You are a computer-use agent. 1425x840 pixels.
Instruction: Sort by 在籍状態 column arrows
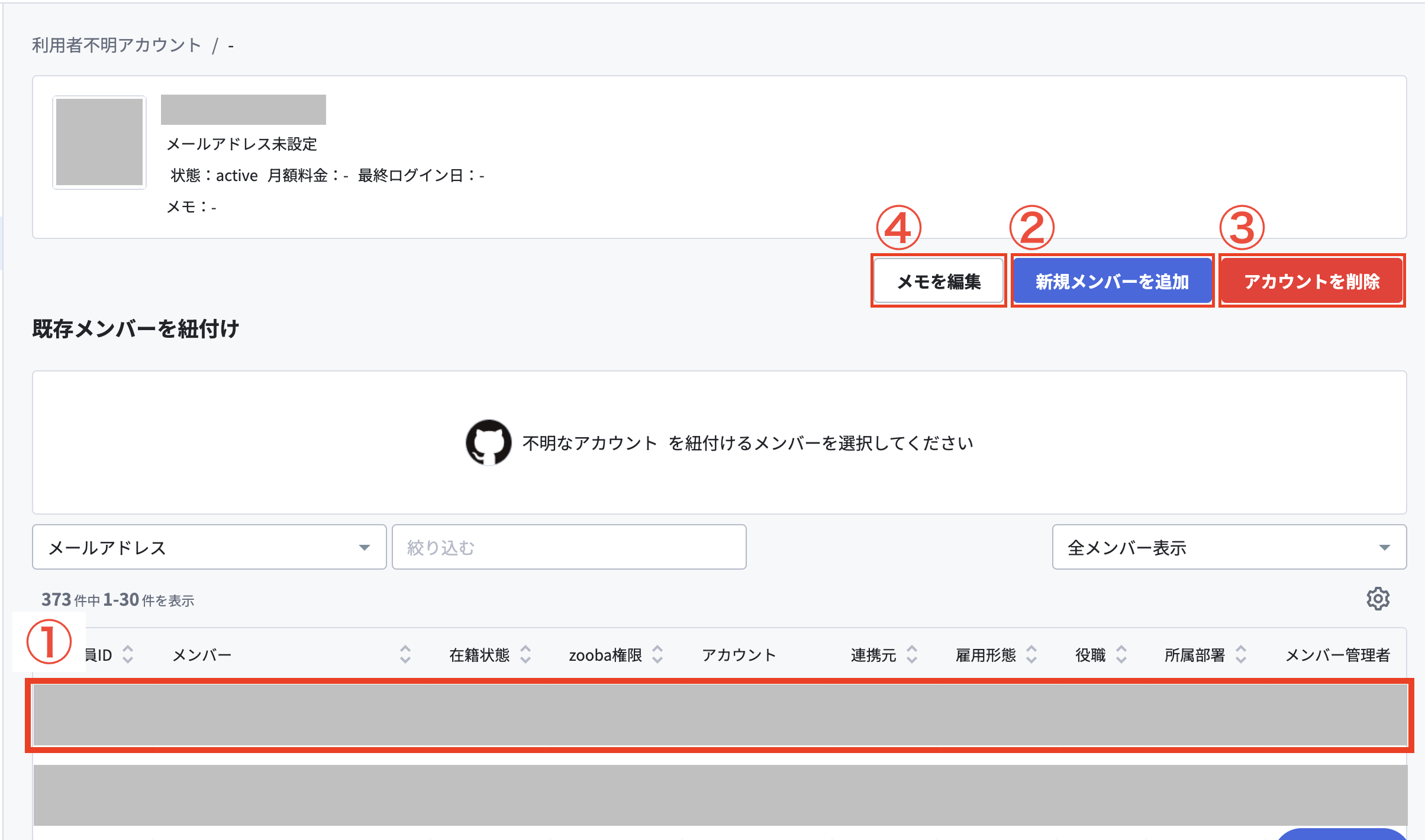coord(525,654)
